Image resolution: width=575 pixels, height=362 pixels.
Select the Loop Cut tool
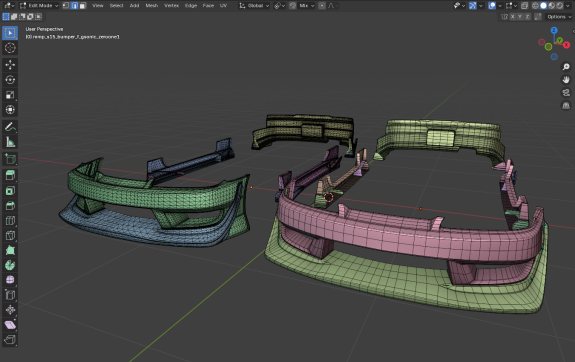tap(10, 220)
